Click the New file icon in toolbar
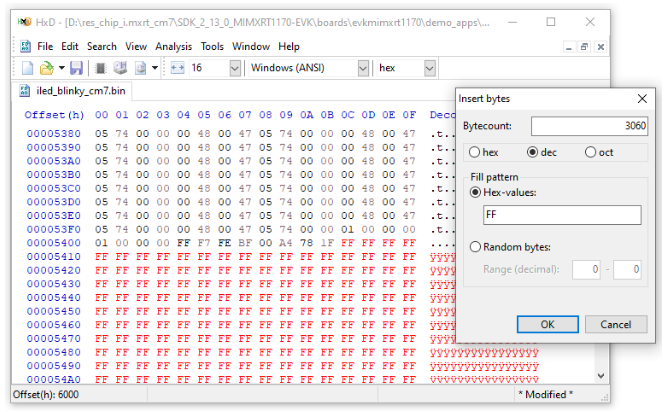The height and width of the screenshot is (412, 664). [28, 68]
